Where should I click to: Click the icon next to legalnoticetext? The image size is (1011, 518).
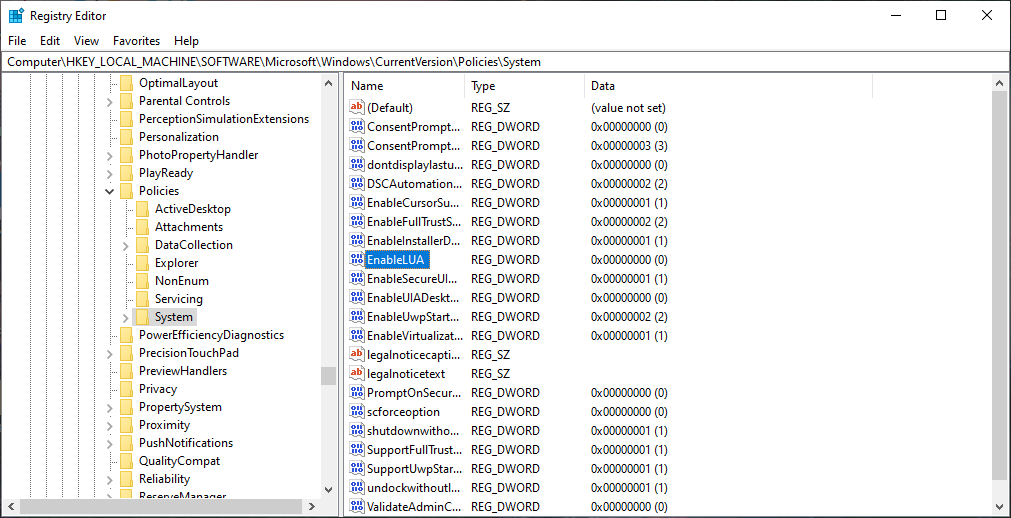(357, 373)
